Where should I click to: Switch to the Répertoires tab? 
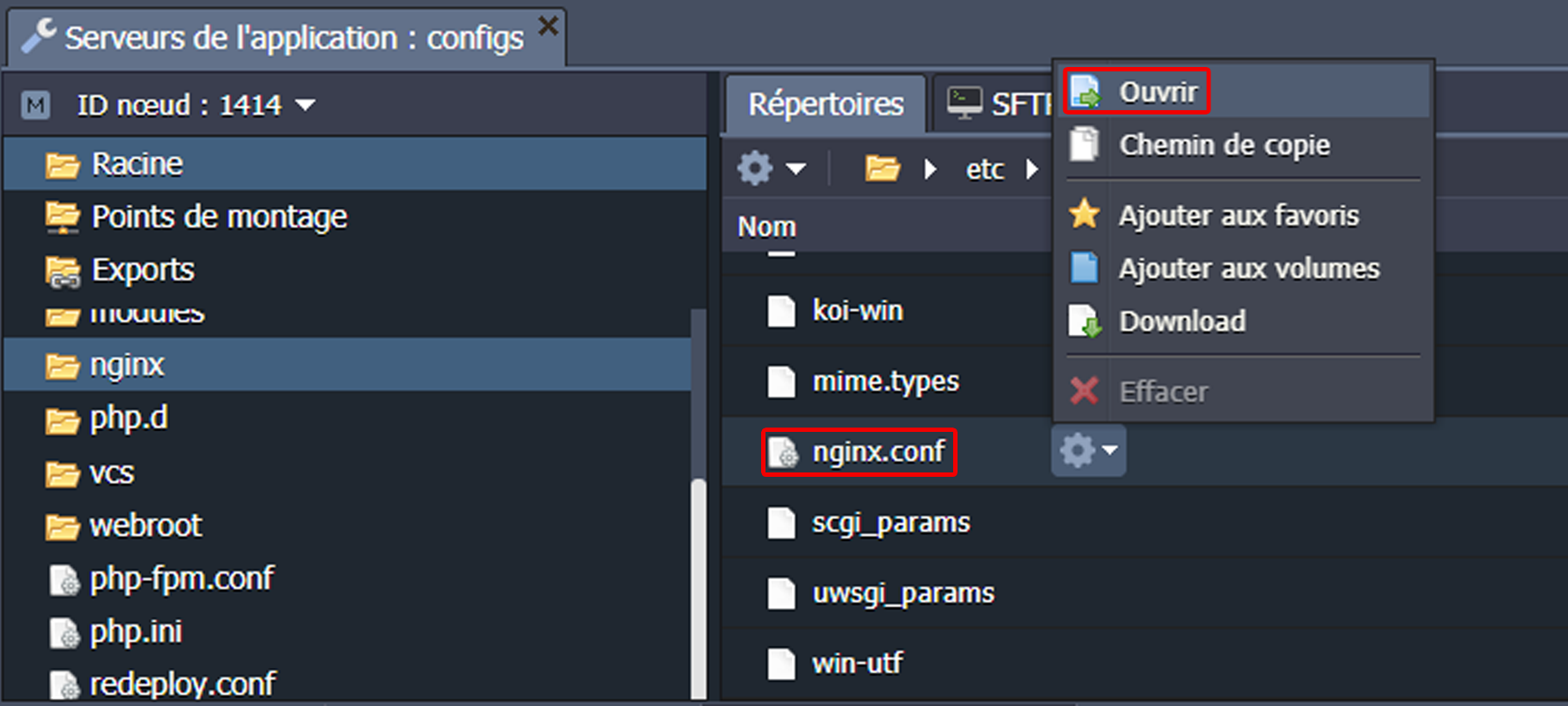tap(825, 105)
